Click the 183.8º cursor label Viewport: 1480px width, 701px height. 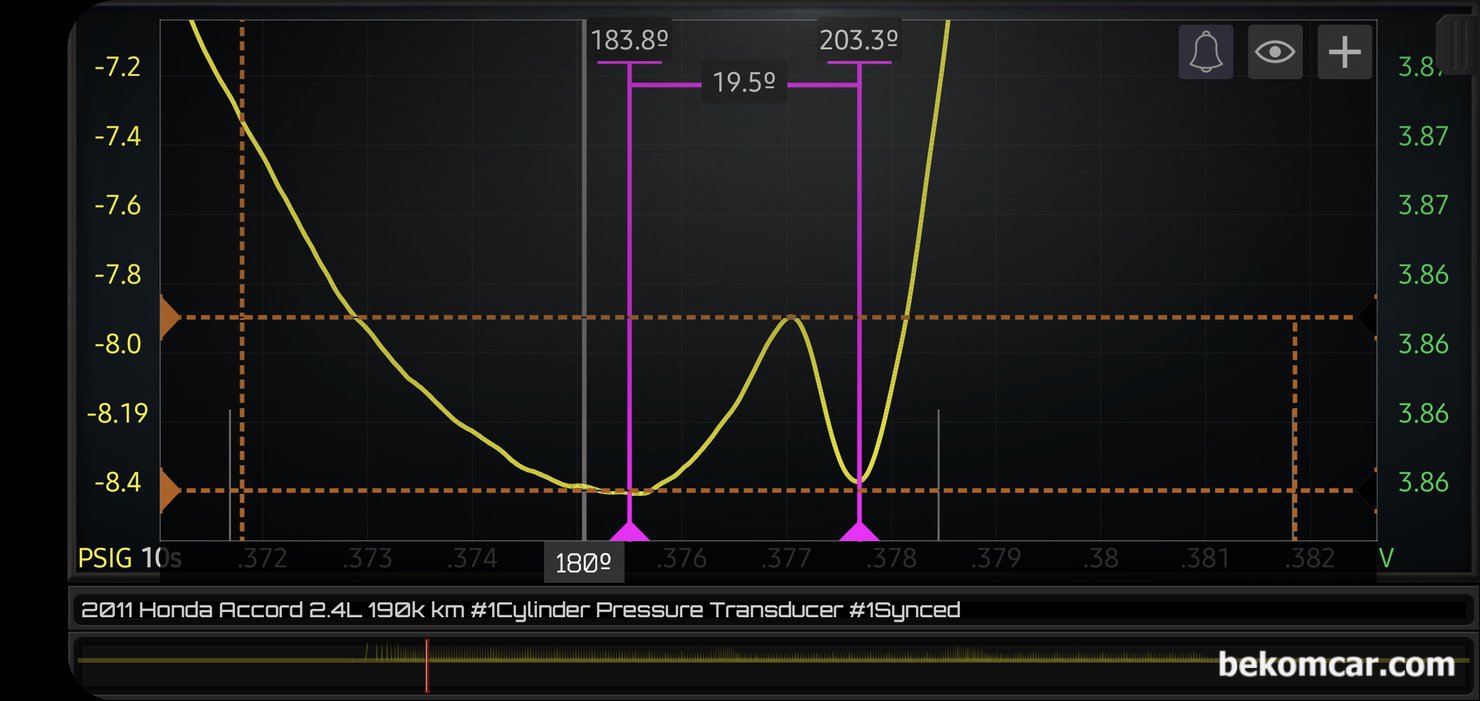tap(629, 41)
